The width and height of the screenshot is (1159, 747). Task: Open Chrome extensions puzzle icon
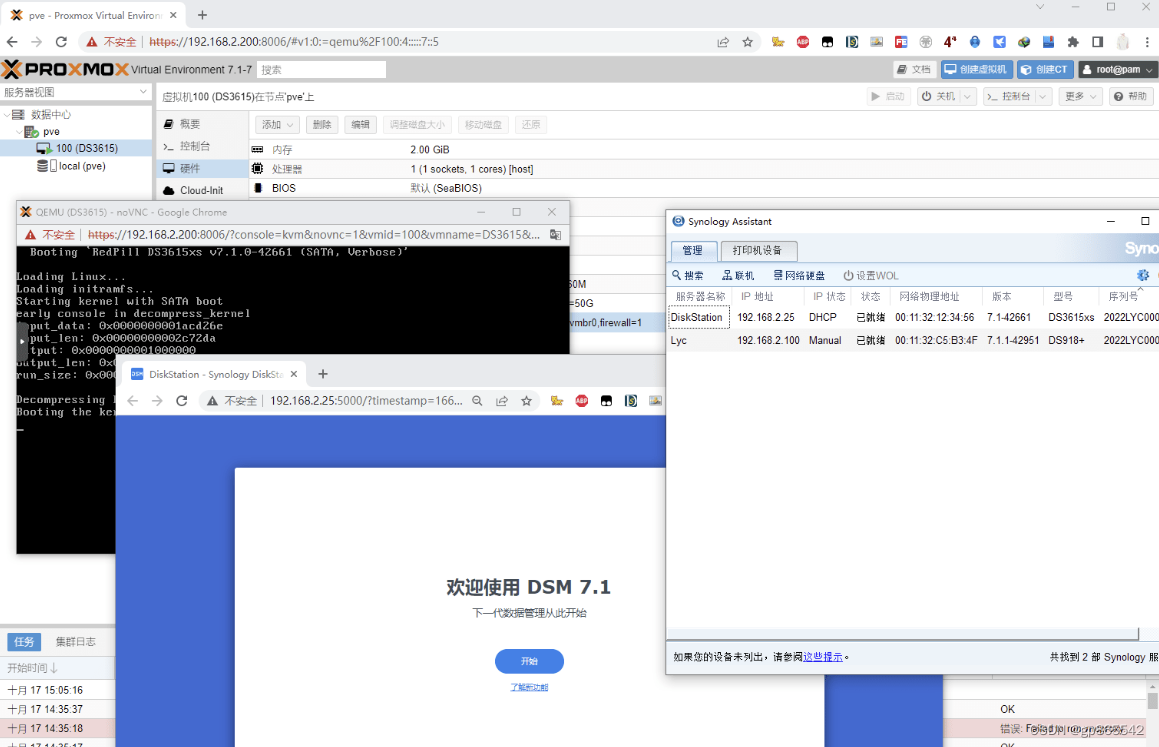coord(1073,42)
